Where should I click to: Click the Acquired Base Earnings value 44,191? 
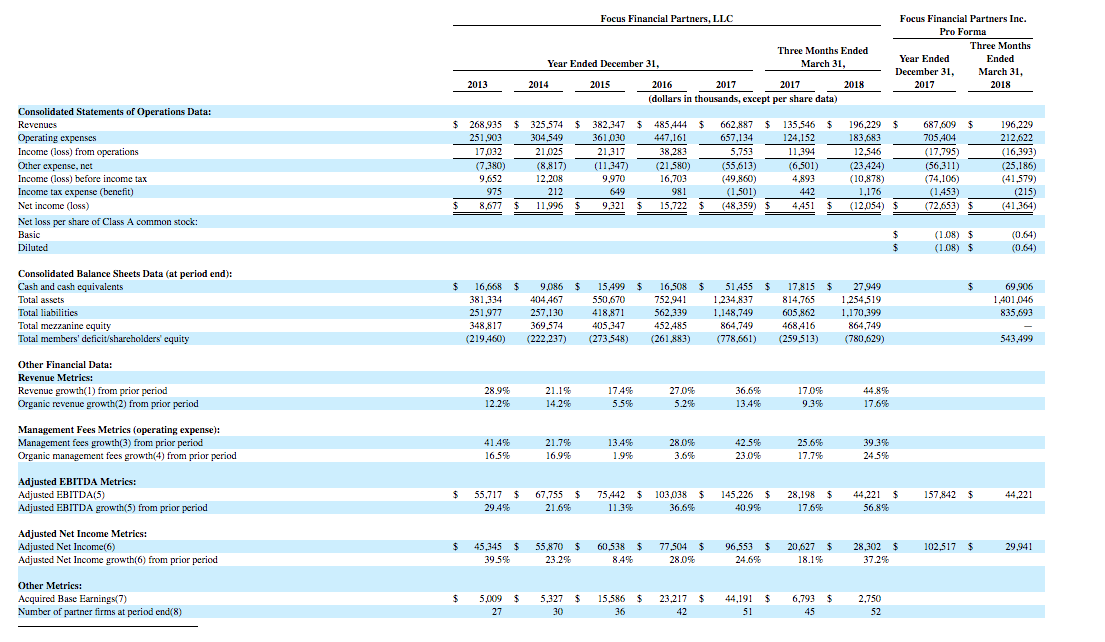[x=739, y=599]
